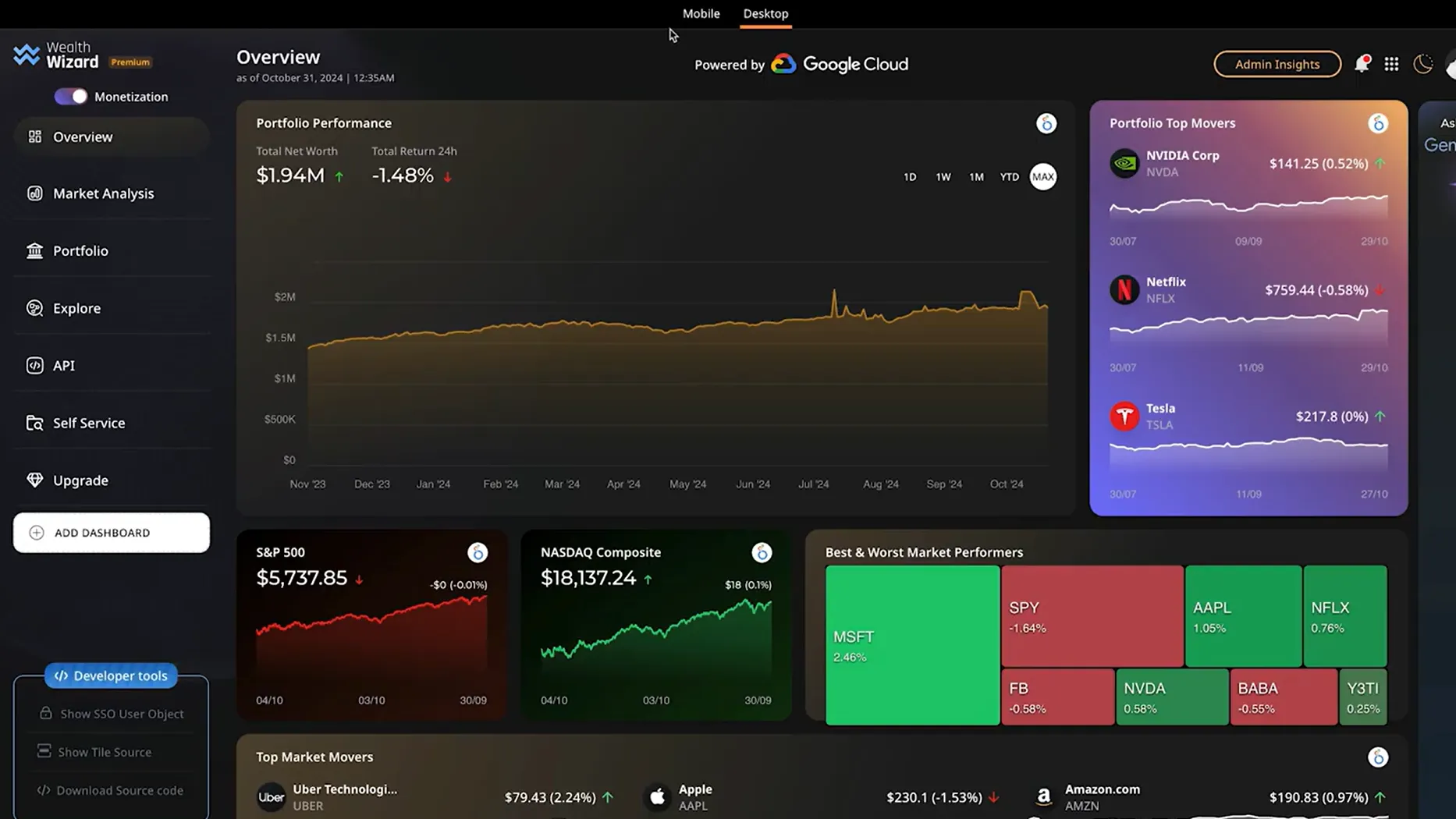
Task: Click the BABA heatmap tile
Action: coord(1284,697)
